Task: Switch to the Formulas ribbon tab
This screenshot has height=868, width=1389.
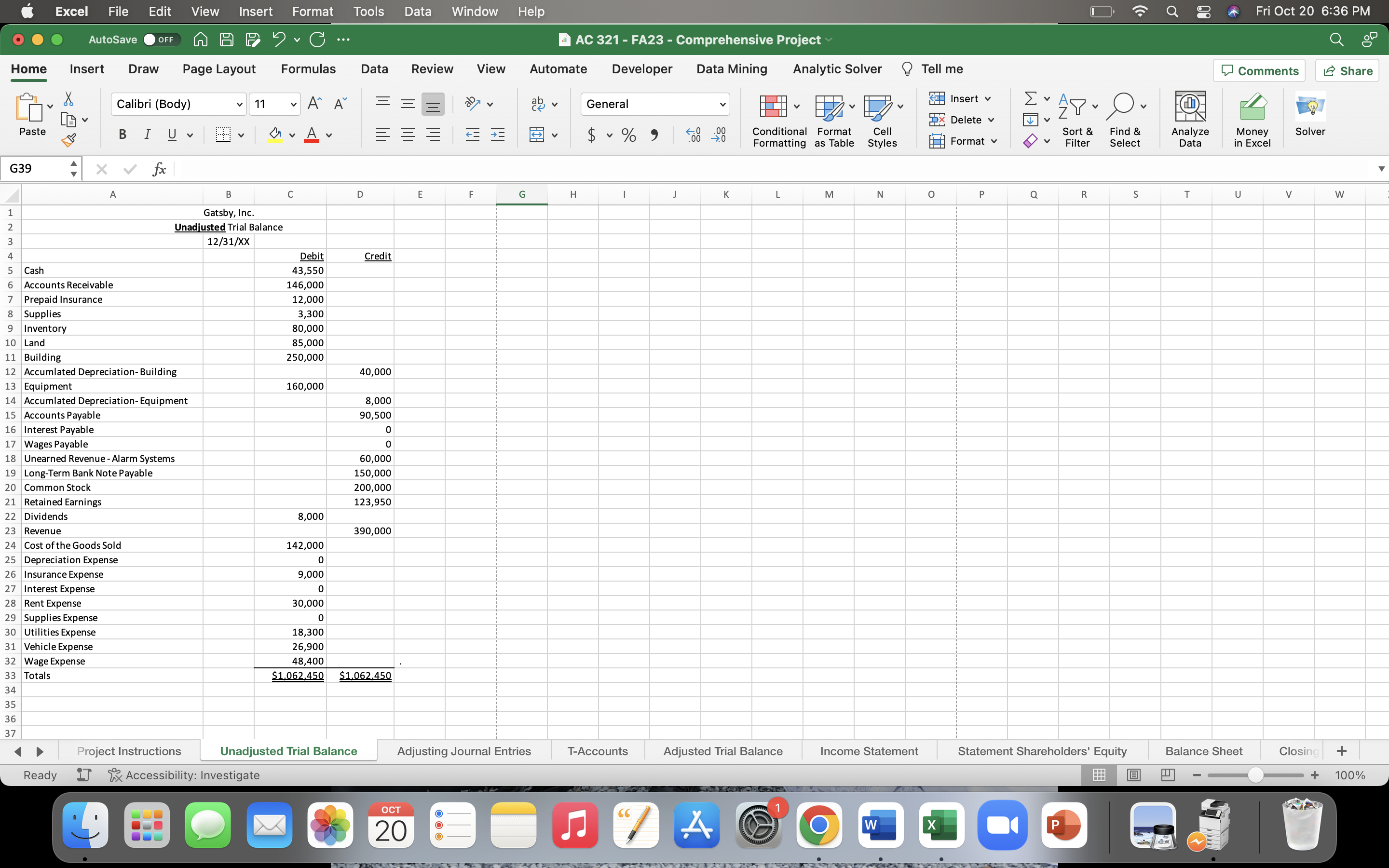Action: [308, 69]
